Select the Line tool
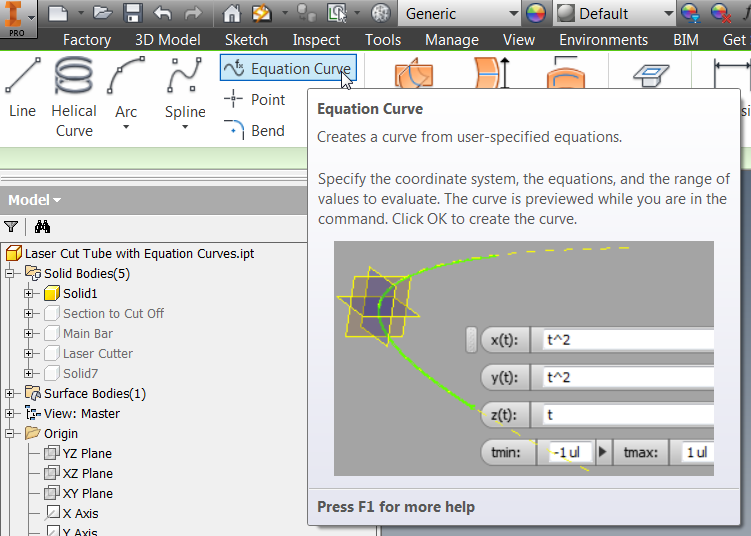The width and height of the screenshot is (751, 536). coord(23,87)
